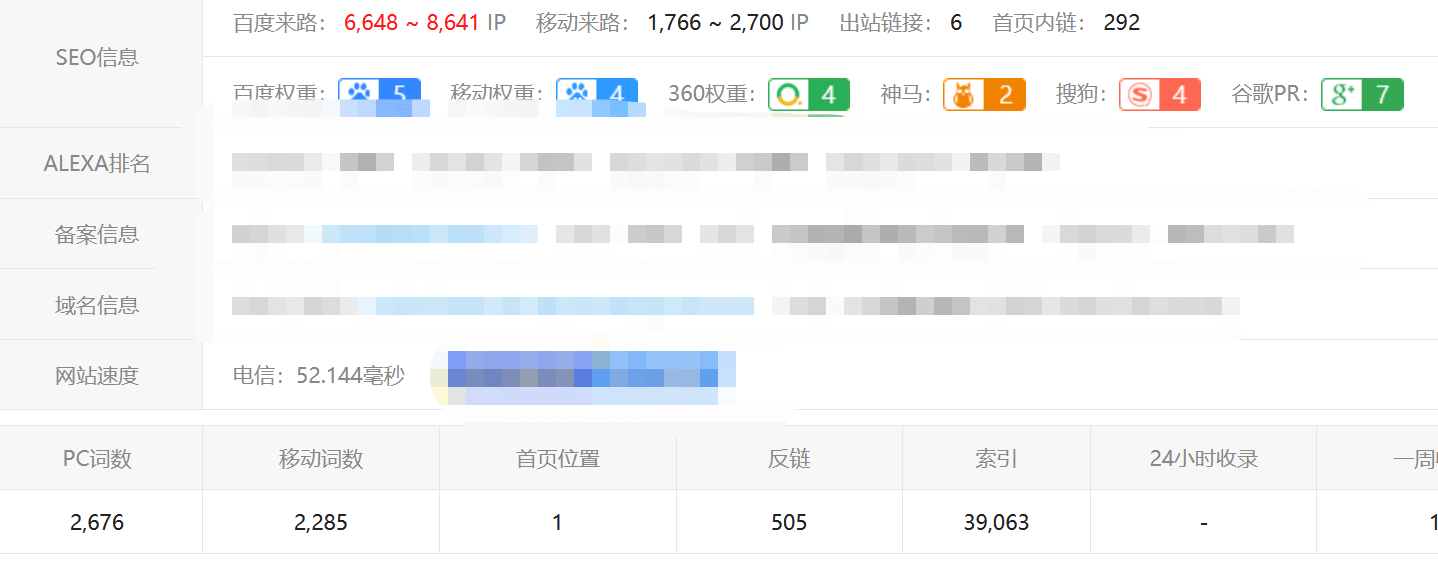The height and width of the screenshot is (569, 1438).
Task: Open mobile traffic range 1,766 ~ 2,700
Action: [x=715, y=22]
